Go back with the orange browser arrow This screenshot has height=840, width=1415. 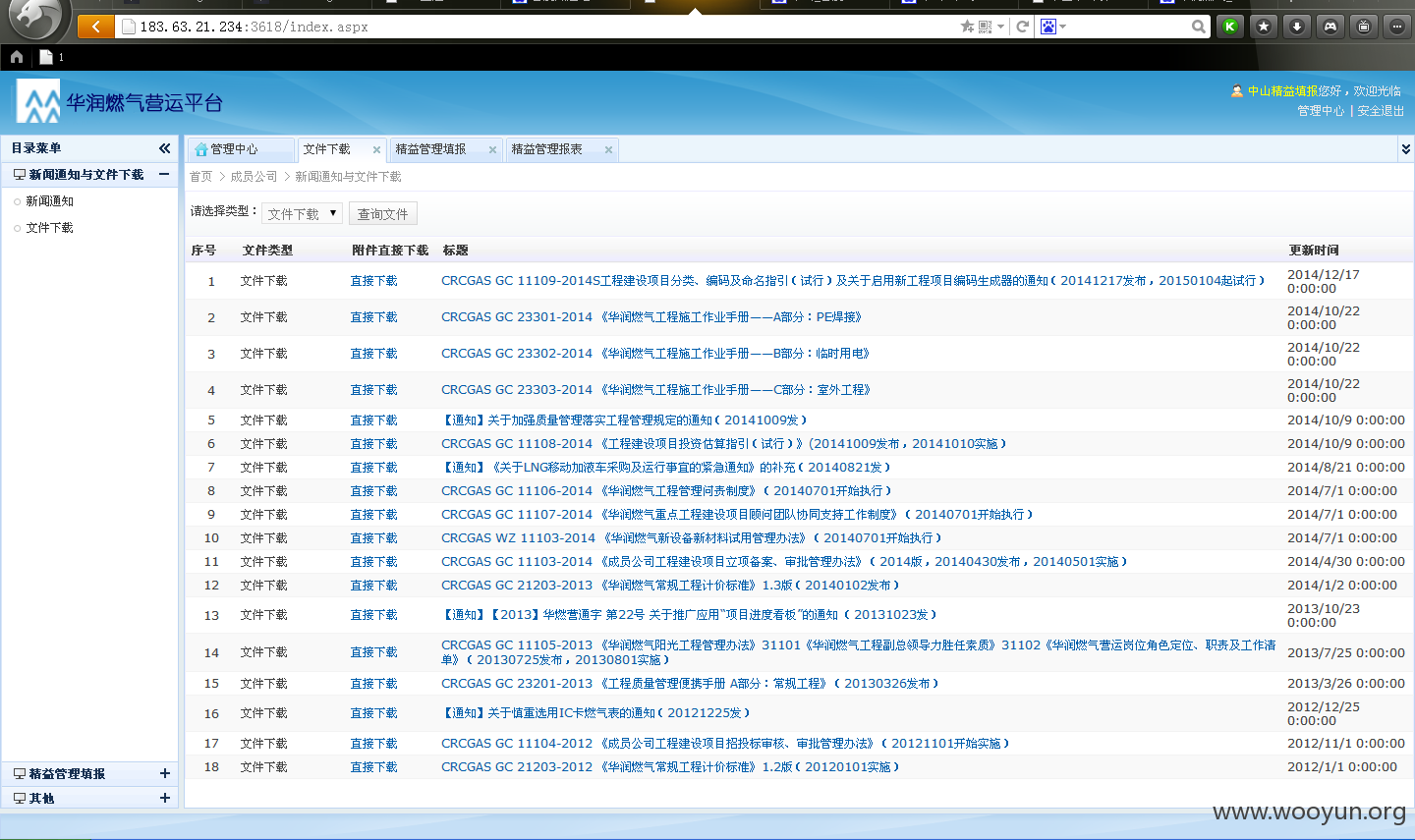click(x=95, y=27)
